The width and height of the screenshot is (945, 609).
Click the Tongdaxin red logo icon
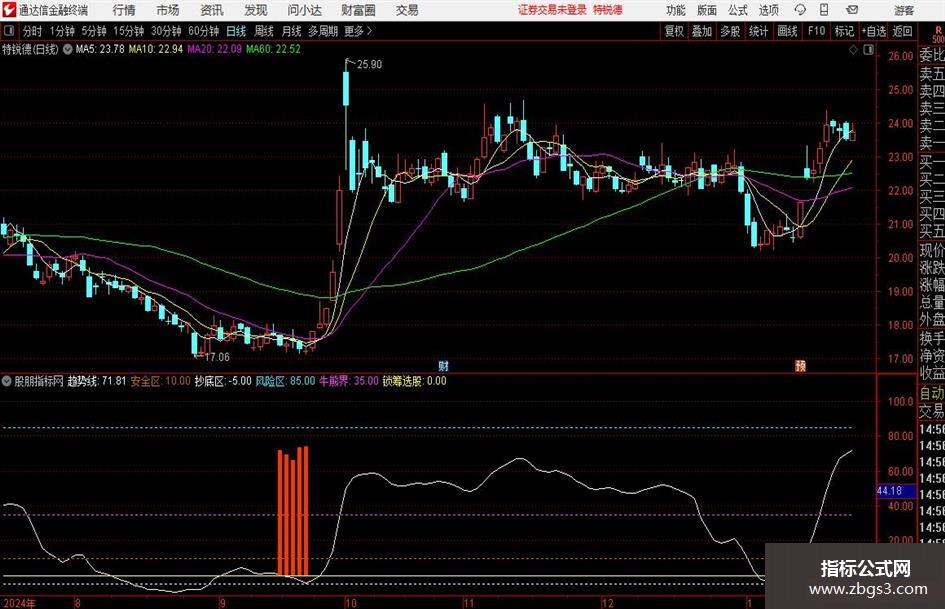(9, 10)
